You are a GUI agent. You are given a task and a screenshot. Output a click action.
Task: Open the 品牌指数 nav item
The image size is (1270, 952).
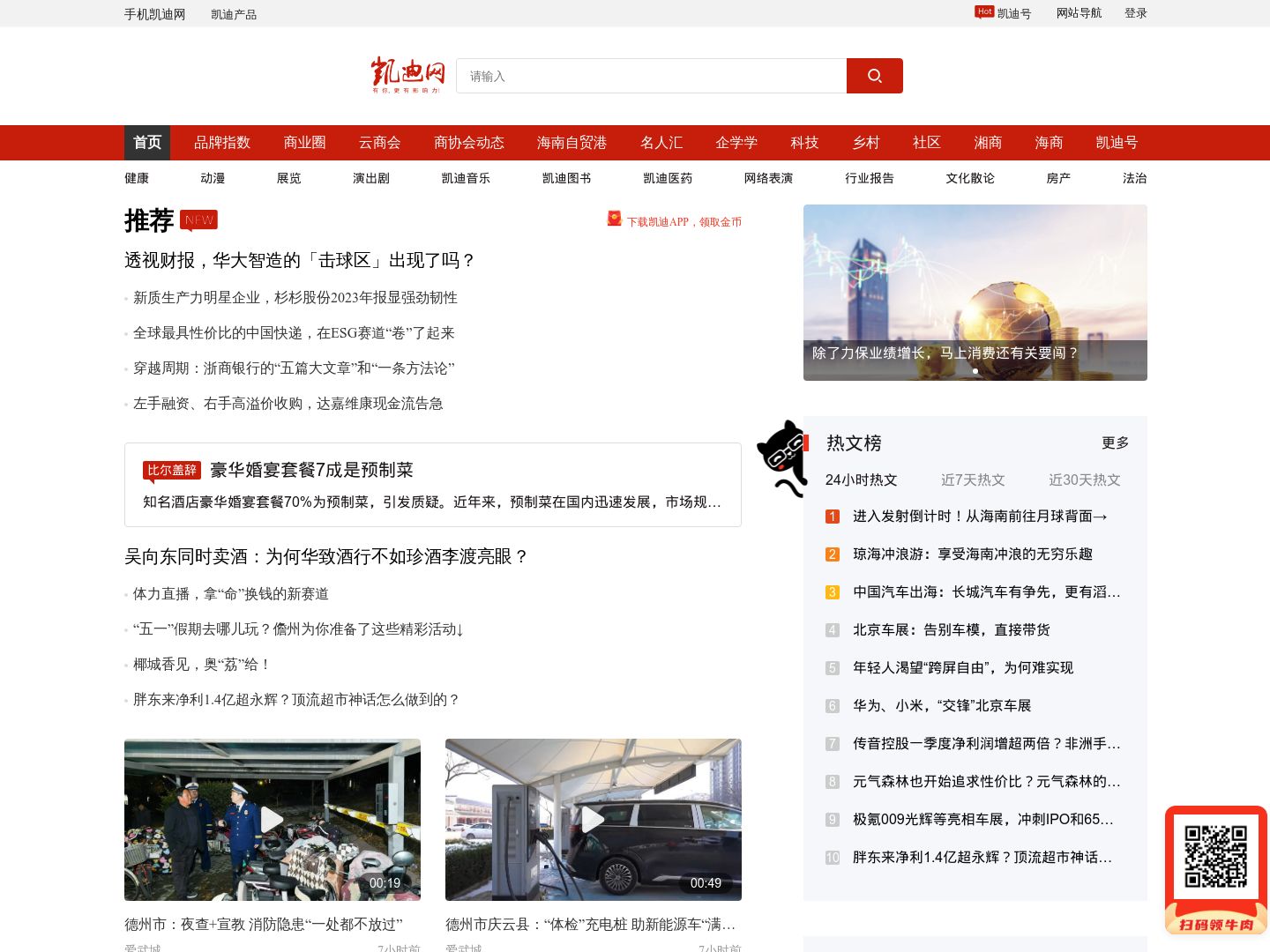click(222, 143)
